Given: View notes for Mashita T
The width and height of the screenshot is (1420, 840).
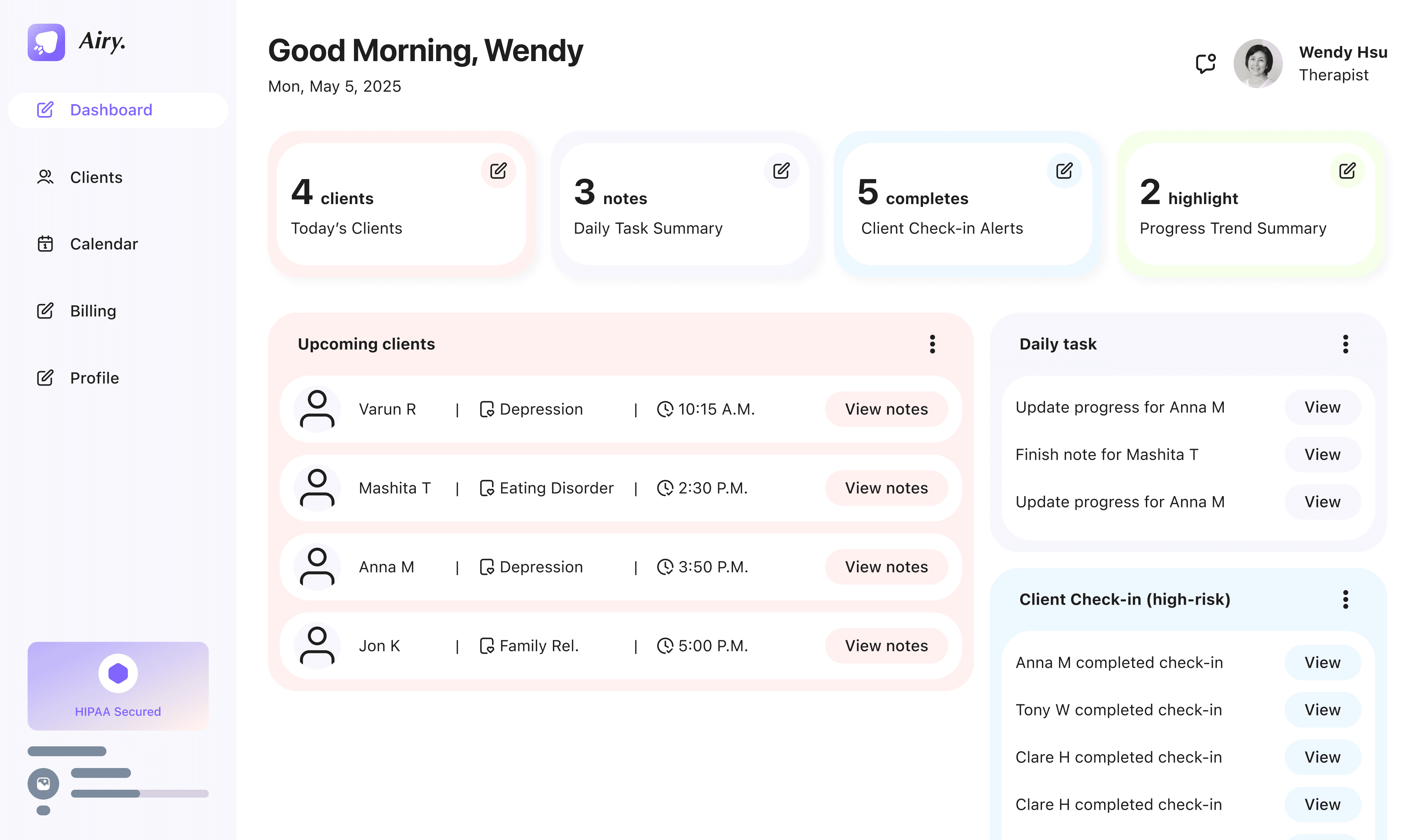Looking at the screenshot, I should 886,488.
